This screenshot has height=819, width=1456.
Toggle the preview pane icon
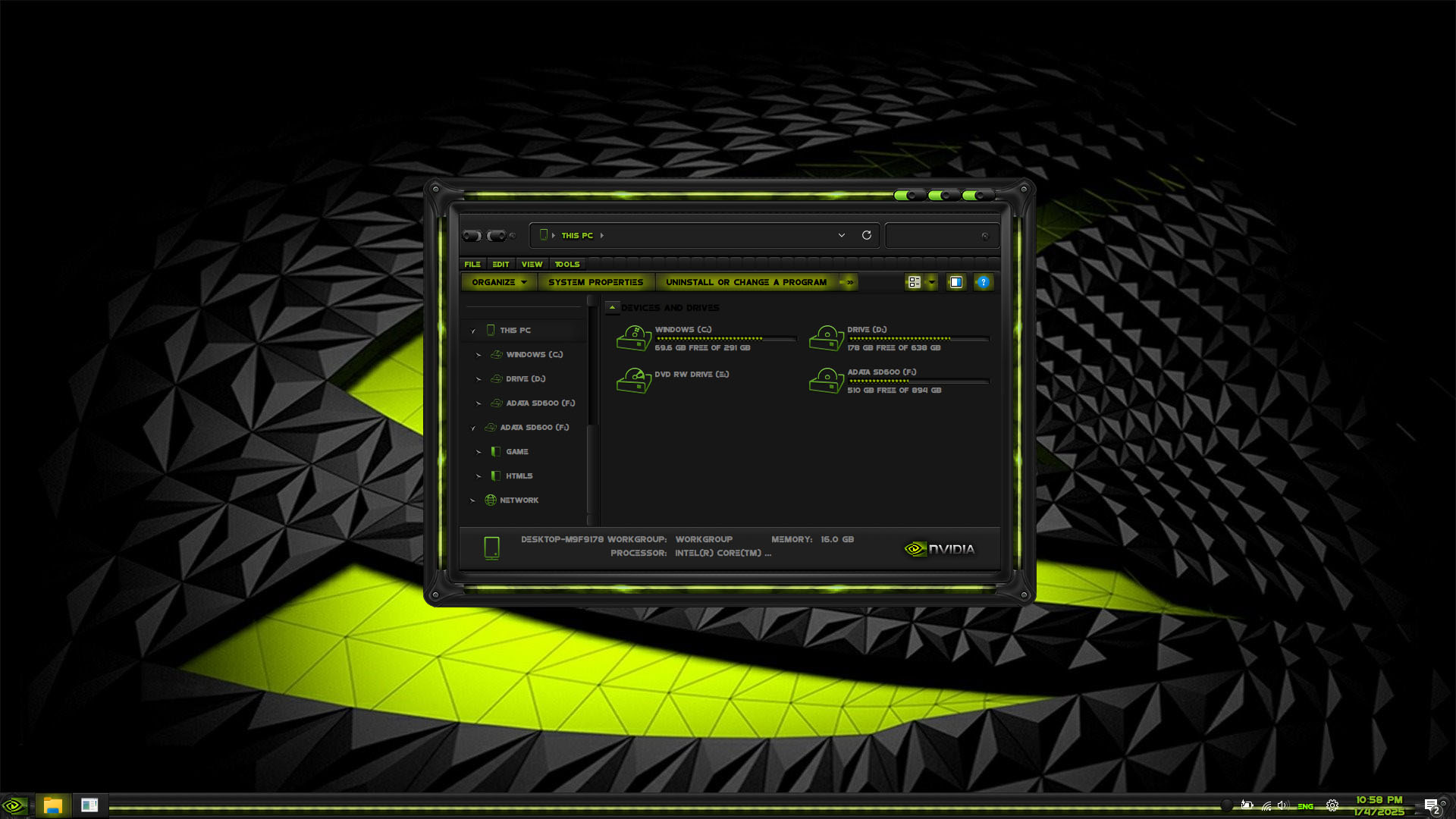[x=955, y=282]
